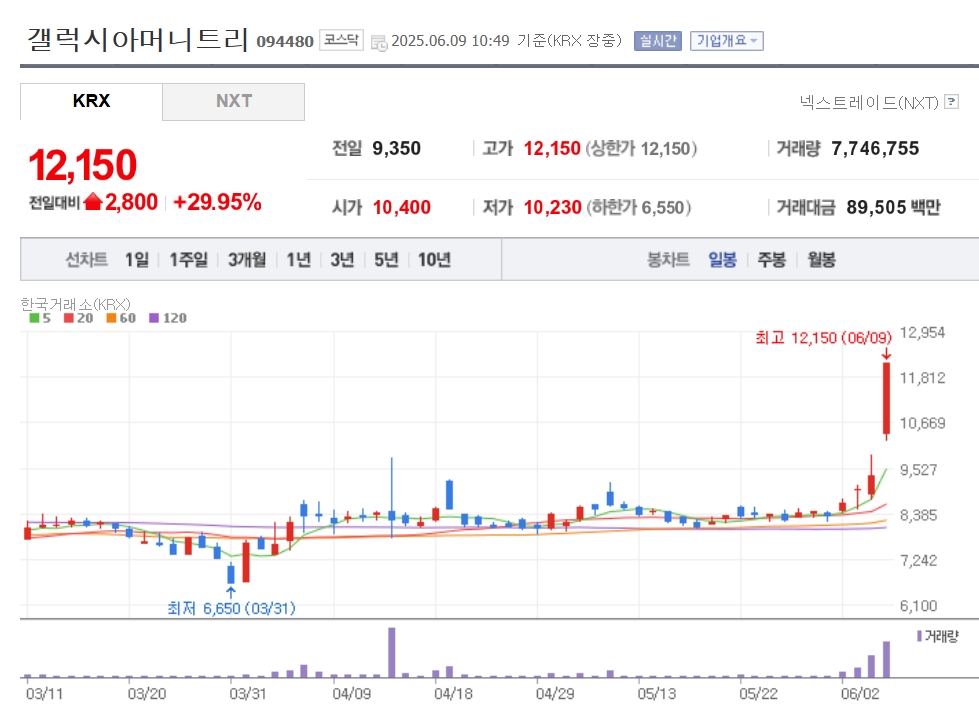Image resolution: width=979 pixels, height=722 pixels.
Task: Switch candlestick chart to 주봉 weekly
Action: click(771, 259)
